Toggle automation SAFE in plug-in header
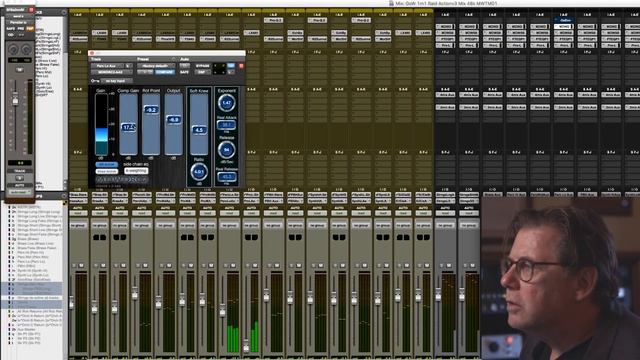640x360 pixels. tap(184, 72)
